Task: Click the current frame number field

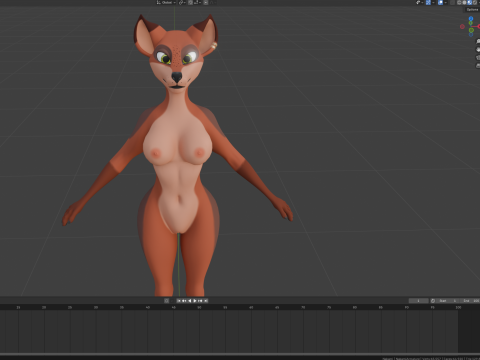Action: point(418,301)
